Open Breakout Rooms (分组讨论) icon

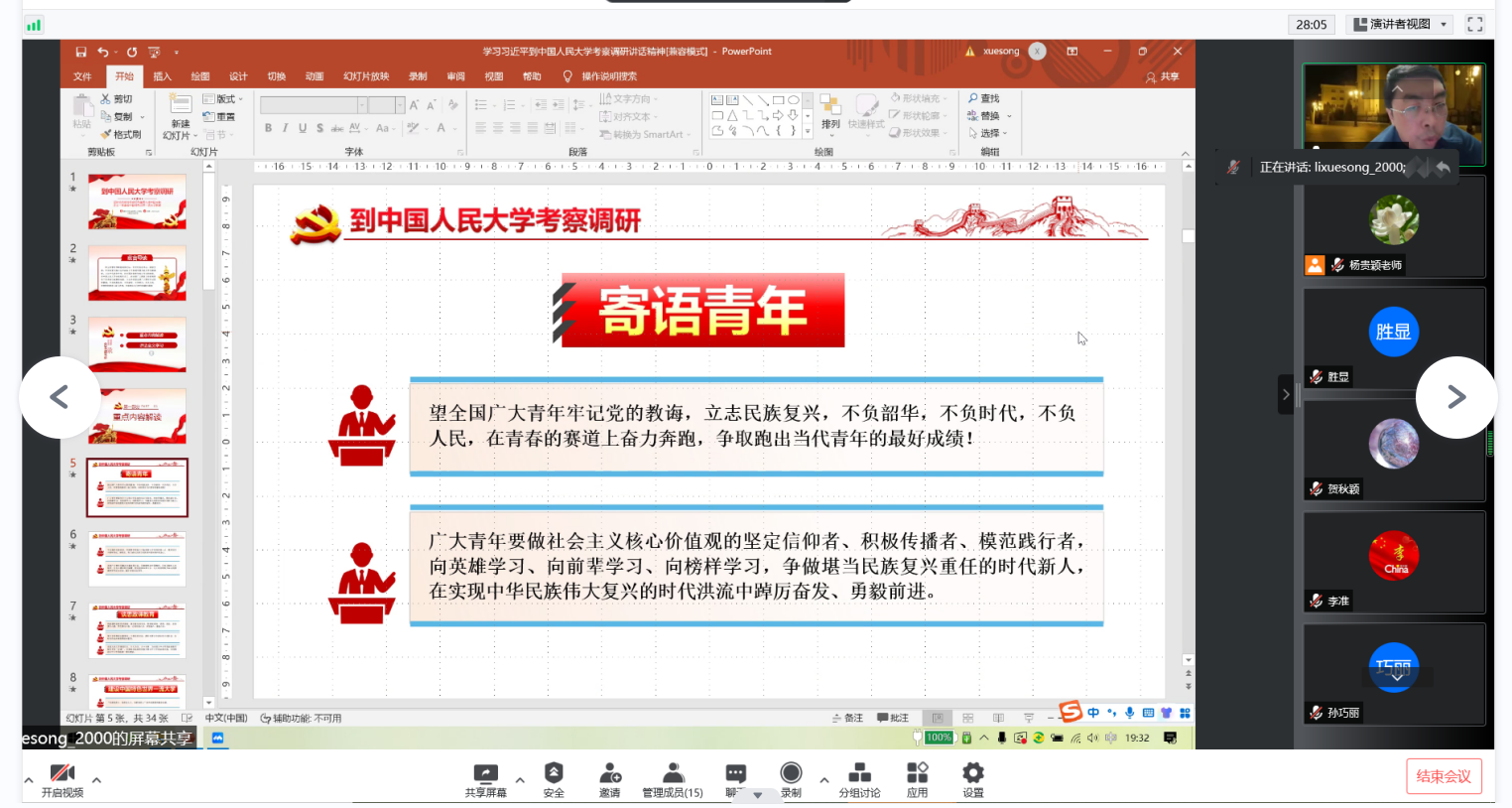click(859, 774)
